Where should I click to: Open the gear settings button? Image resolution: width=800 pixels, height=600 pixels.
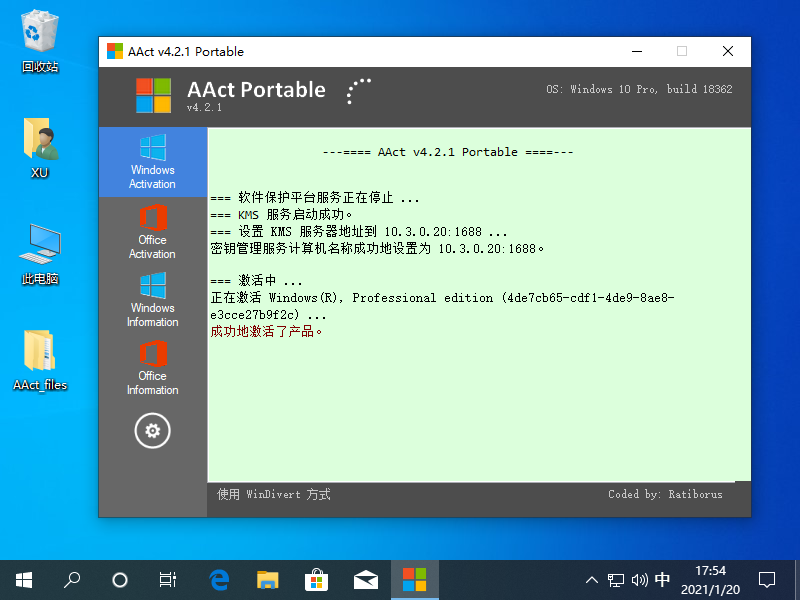click(x=153, y=431)
